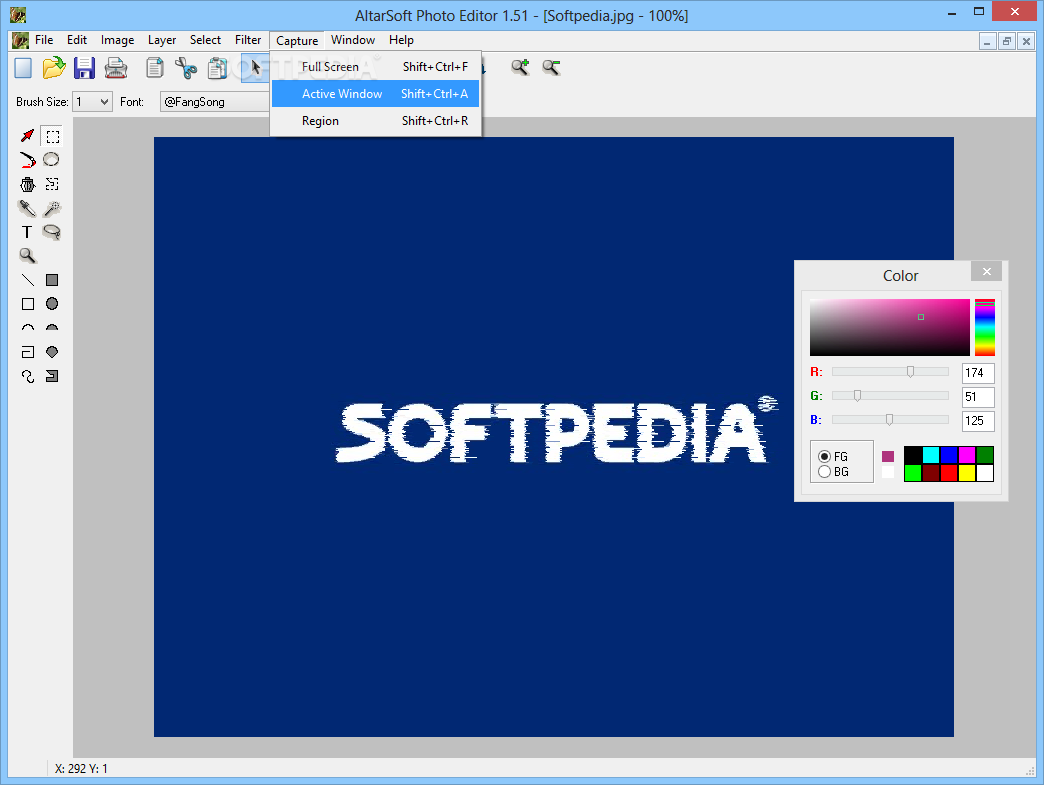
Task: Open the Help menu
Action: [x=401, y=40]
